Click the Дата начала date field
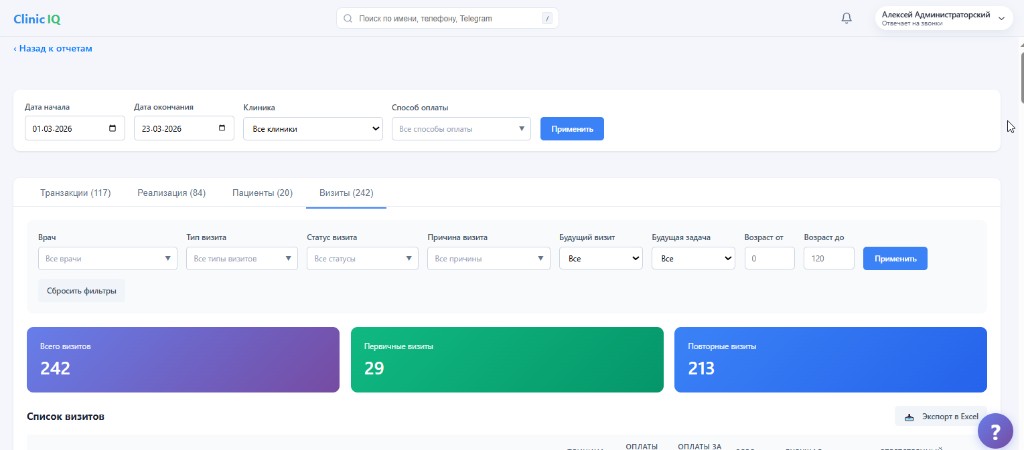 coord(74,129)
